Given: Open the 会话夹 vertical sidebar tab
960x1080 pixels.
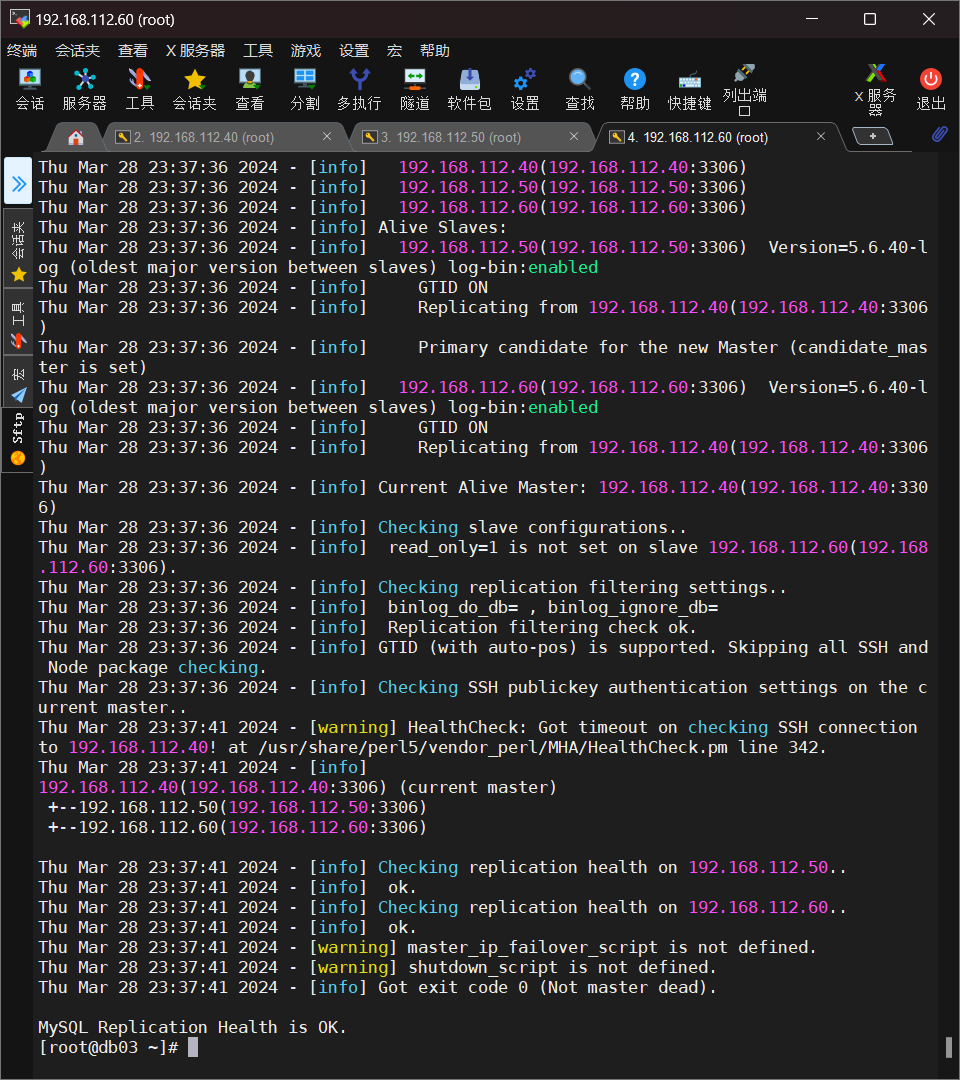Looking at the screenshot, I should 18,250.
